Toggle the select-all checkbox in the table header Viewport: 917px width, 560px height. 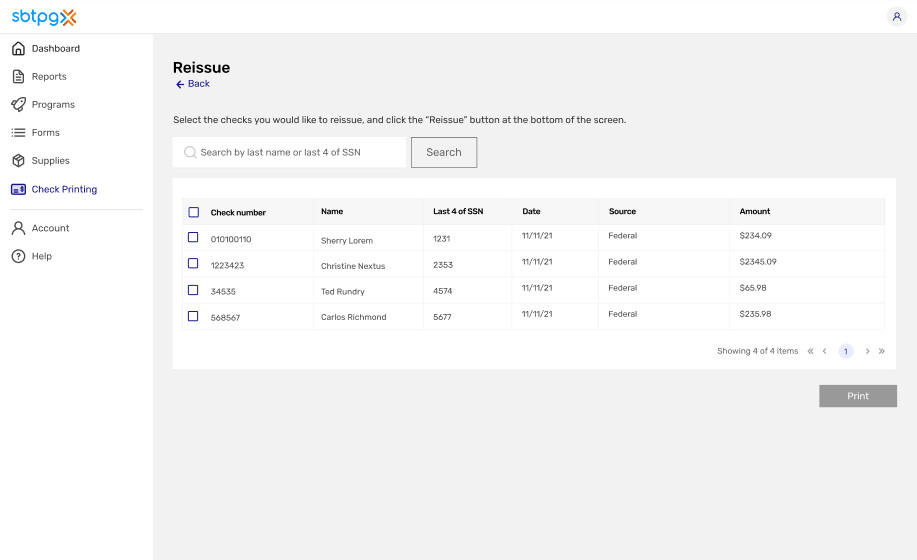(x=194, y=212)
